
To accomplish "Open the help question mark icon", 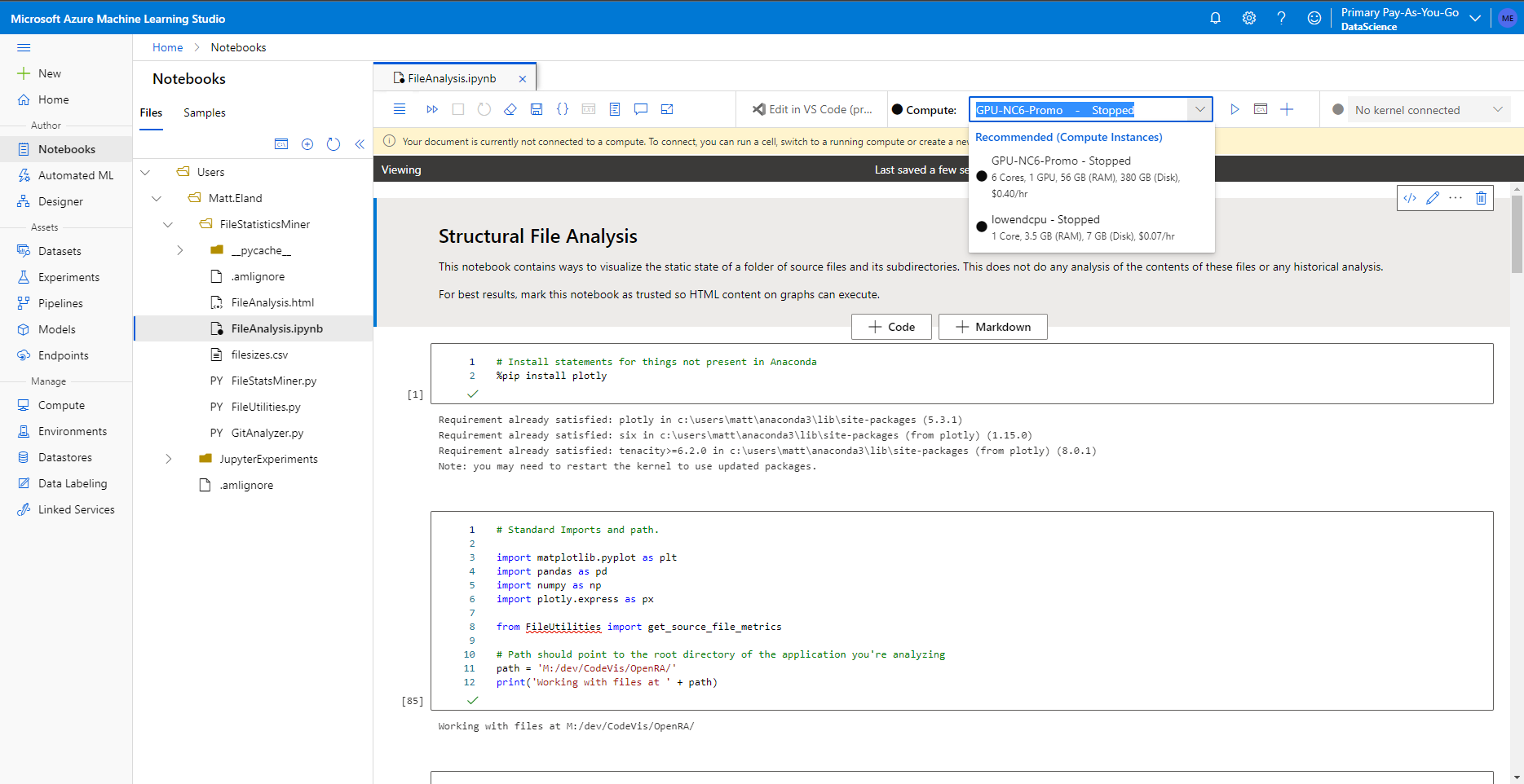I will (1282, 18).
